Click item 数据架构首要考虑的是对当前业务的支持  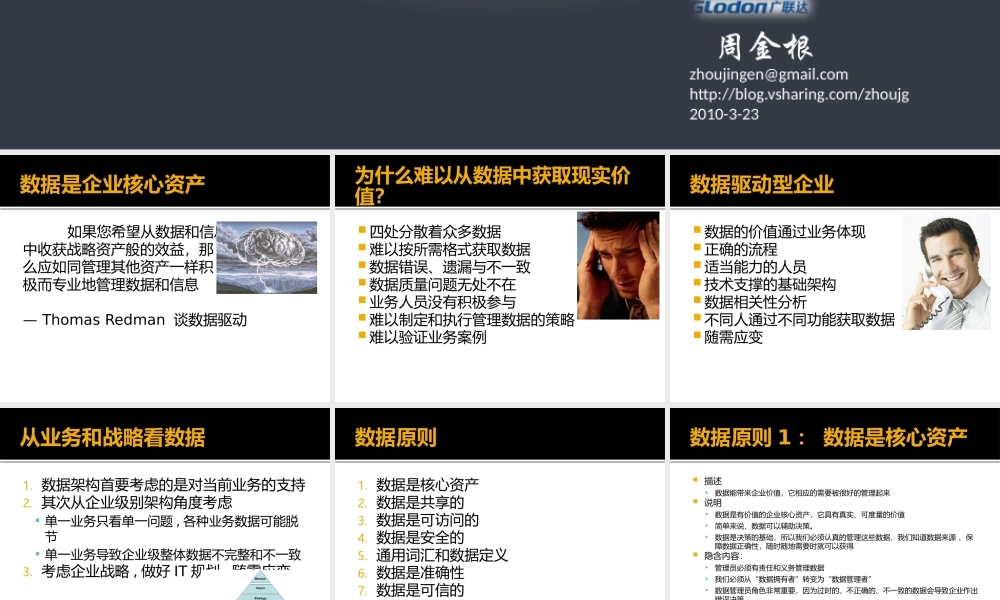173,485
